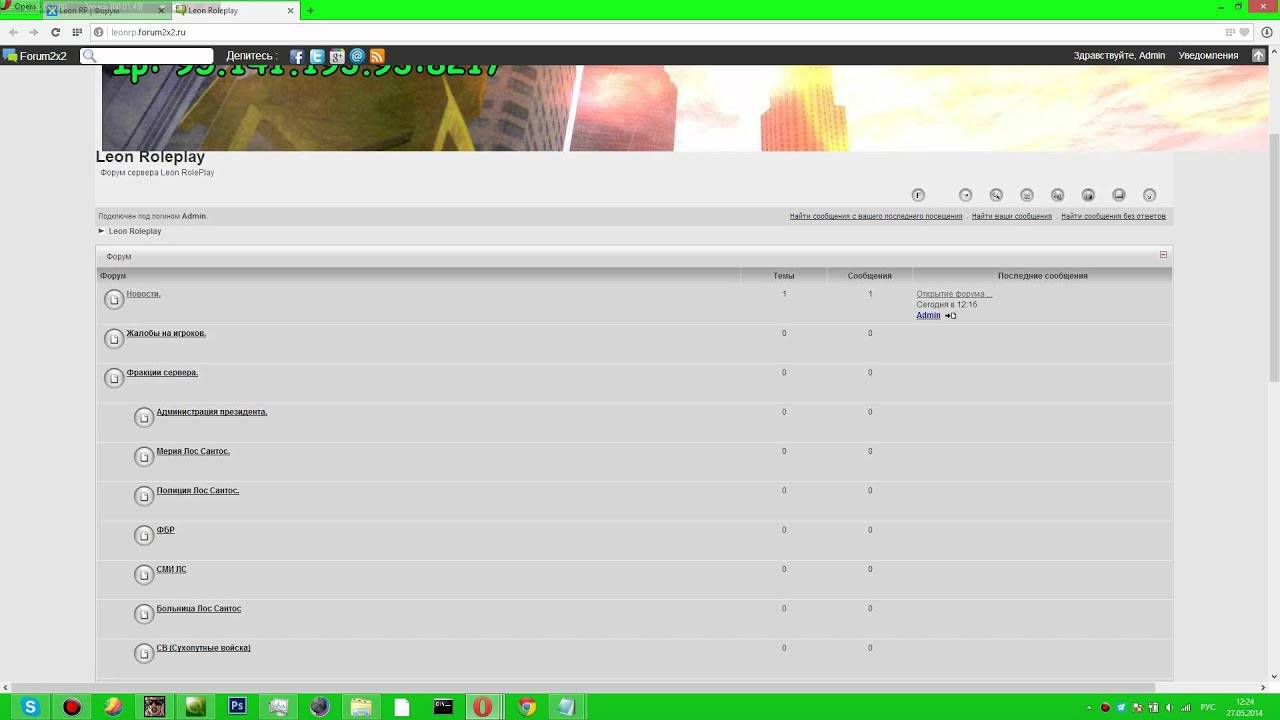Screen dimensions: 1280x720
Task: Open Skype from the taskbar
Action: pyautogui.click(x=30, y=707)
